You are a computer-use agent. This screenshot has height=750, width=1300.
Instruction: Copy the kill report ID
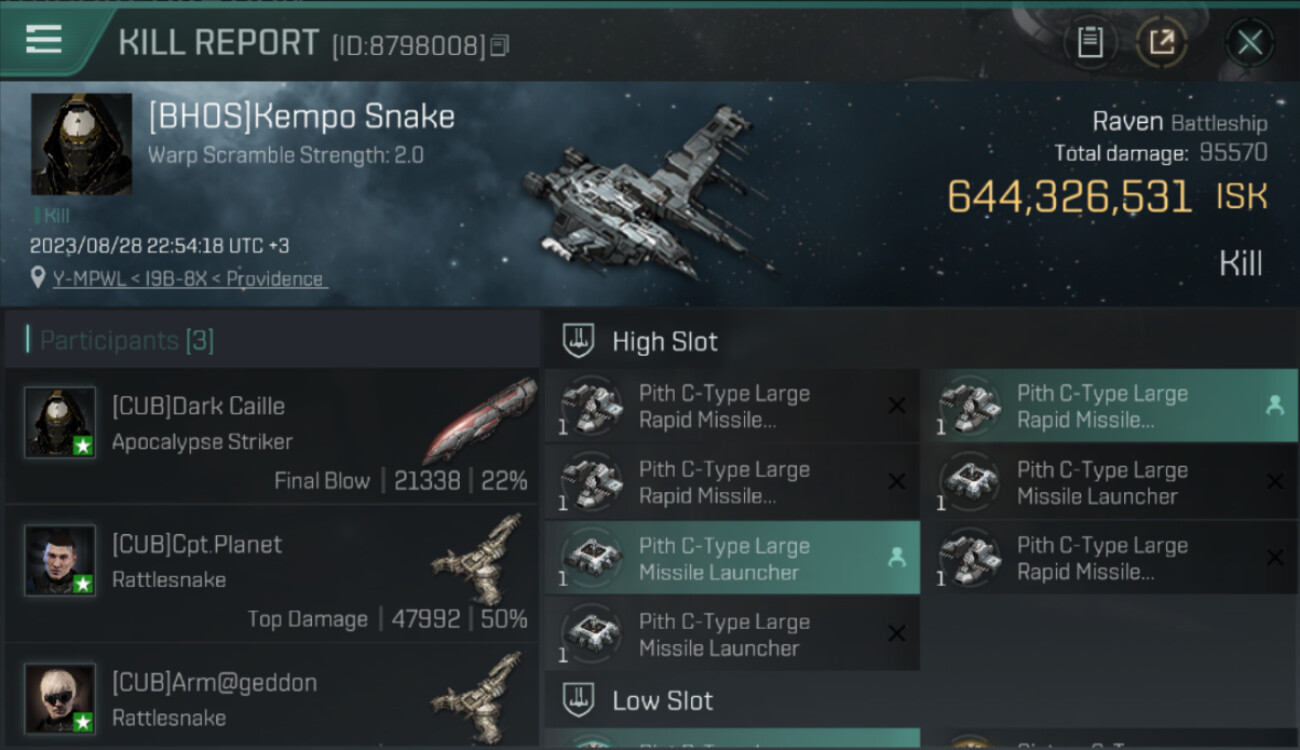(x=500, y=45)
